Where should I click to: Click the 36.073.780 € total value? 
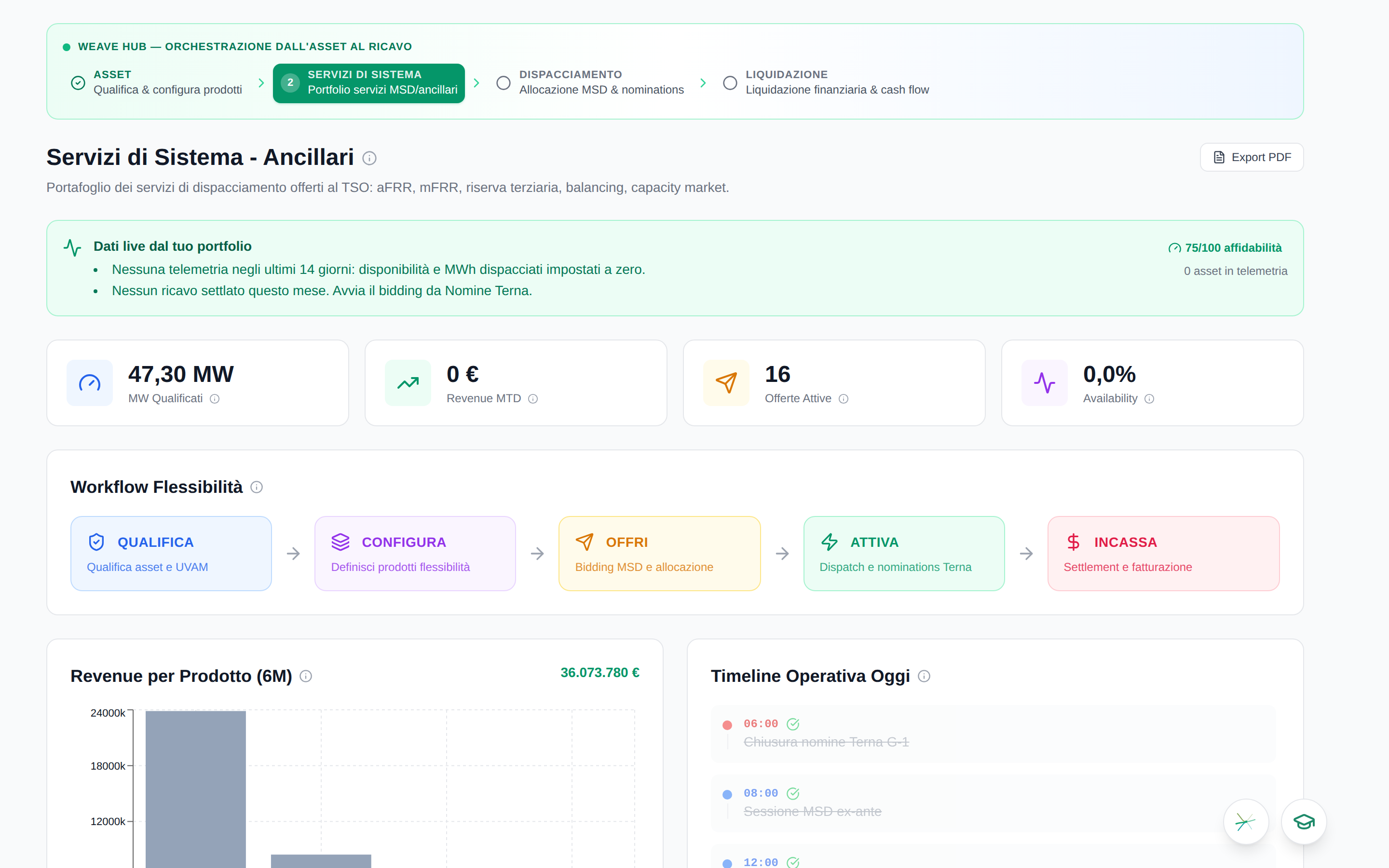pyautogui.click(x=600, y=673)
